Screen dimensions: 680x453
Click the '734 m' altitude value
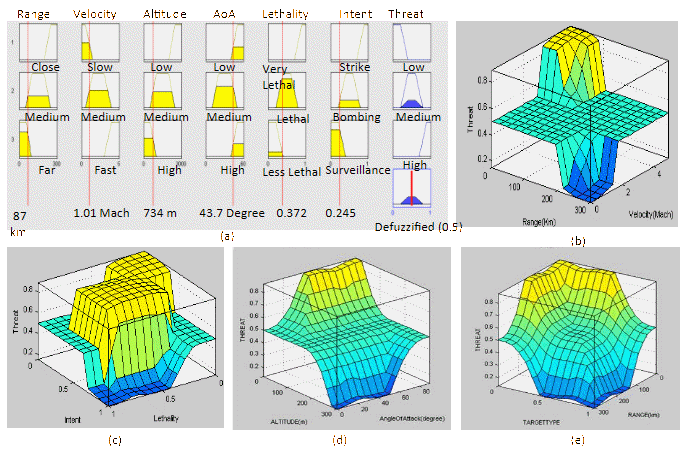click(x=160, y=213)
